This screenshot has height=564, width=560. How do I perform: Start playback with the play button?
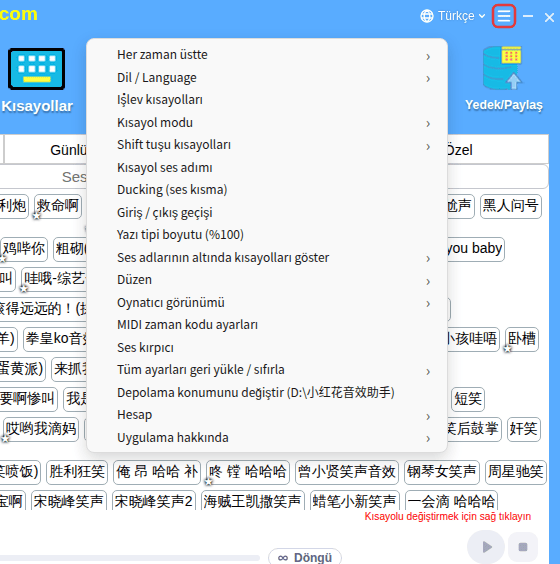point(486,547)
